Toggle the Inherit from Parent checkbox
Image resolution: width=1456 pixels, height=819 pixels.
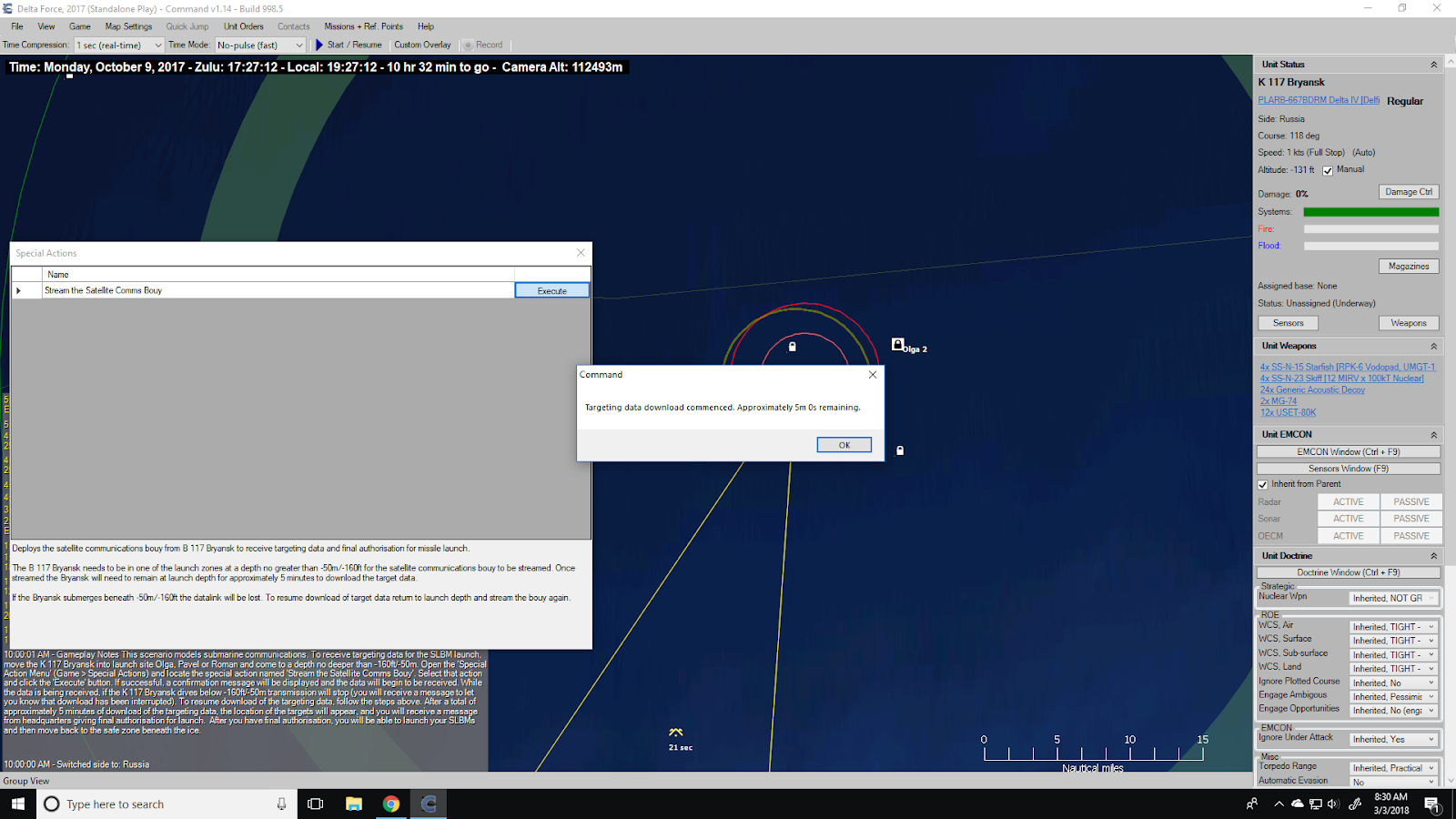(x=1263, y=485)
